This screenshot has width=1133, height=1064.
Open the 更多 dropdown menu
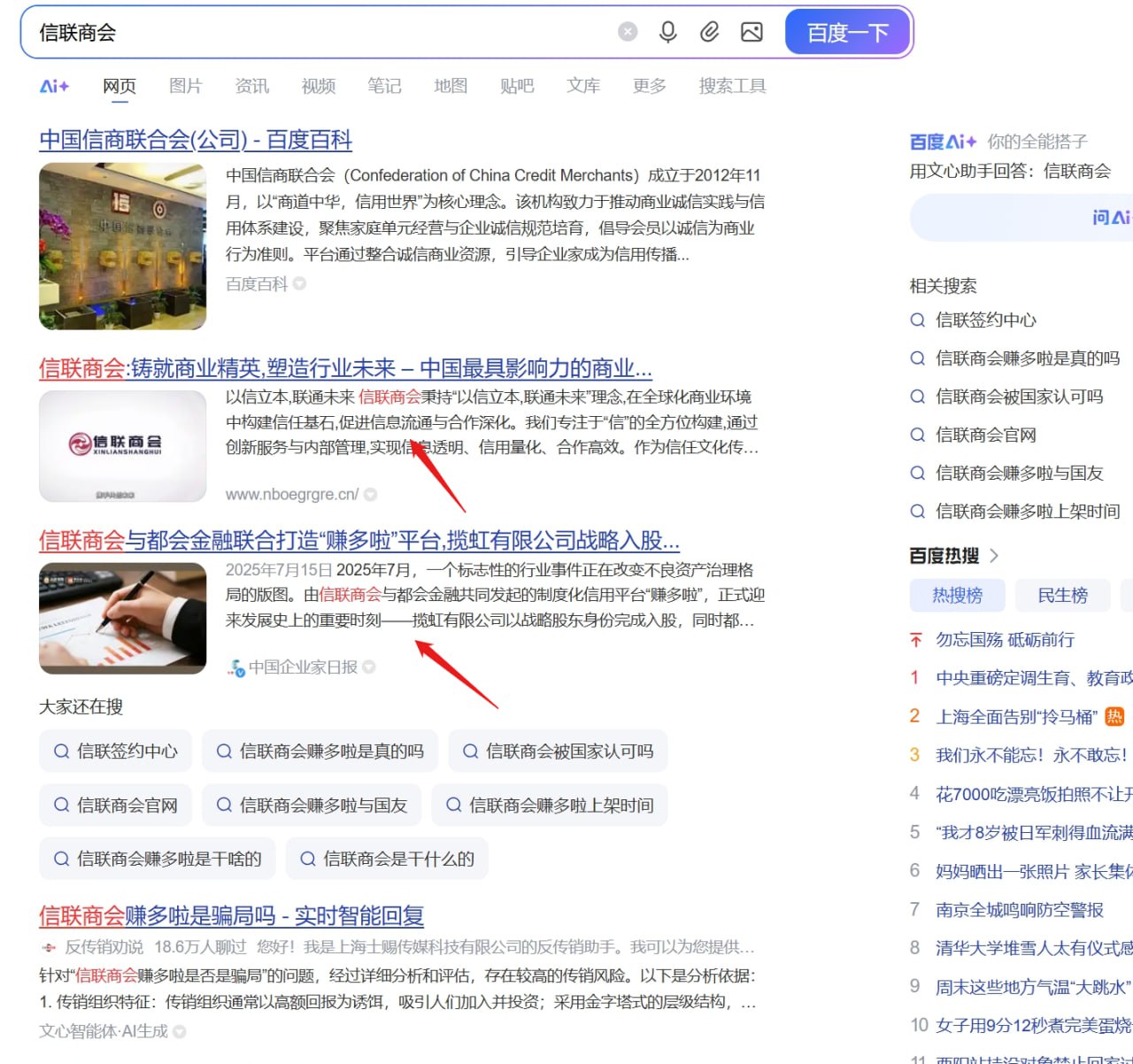point(649,86)
